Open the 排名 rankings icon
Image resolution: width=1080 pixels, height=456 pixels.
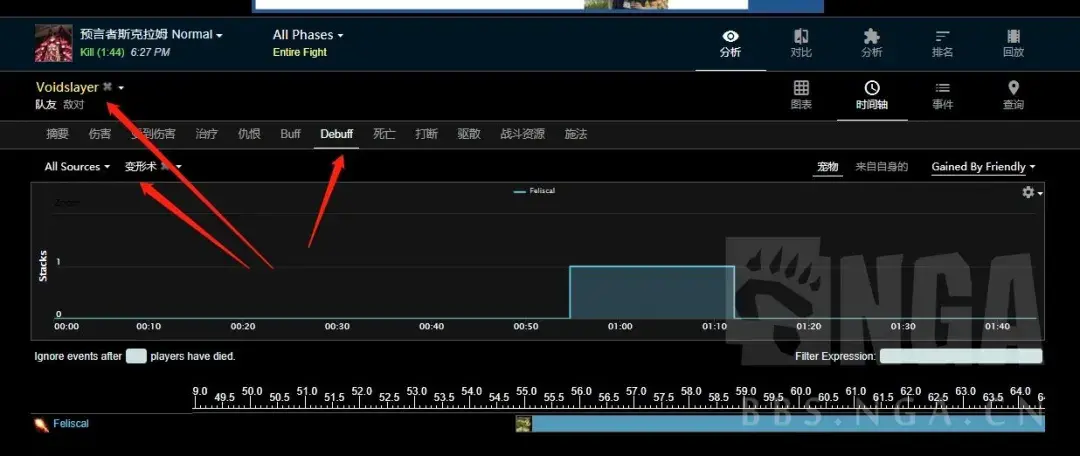point(942,37)
